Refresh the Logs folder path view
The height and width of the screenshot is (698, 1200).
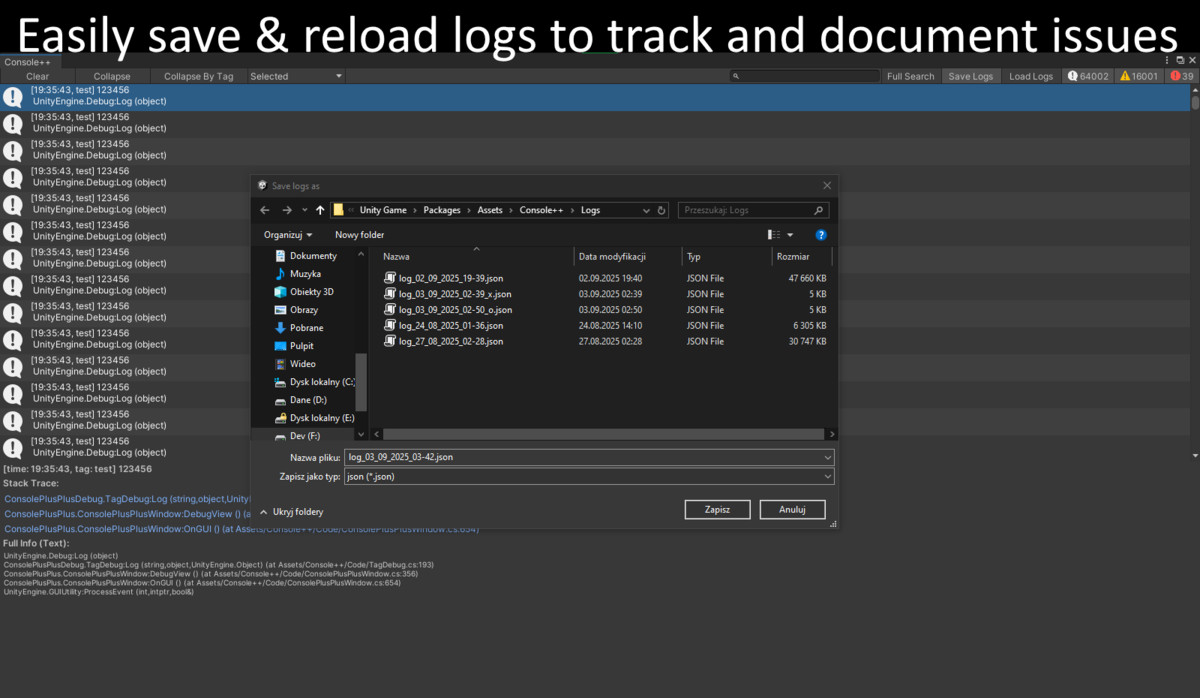pos(661,210)
